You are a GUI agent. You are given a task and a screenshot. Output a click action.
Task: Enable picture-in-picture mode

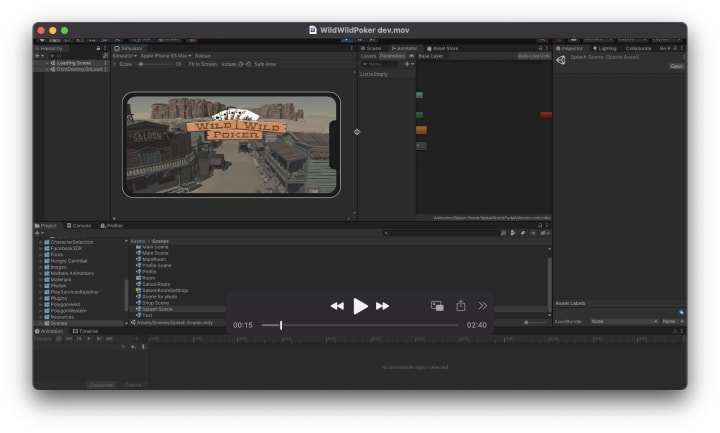[437, 306]
